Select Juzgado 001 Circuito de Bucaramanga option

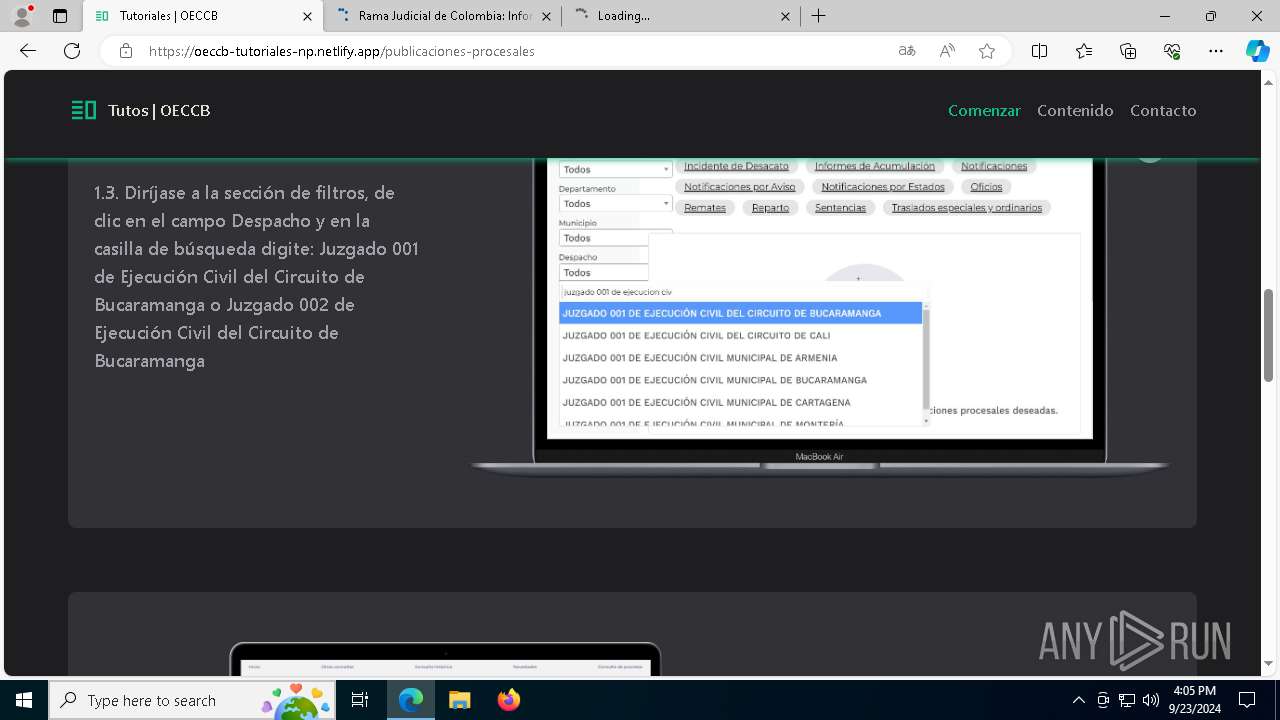[740, 313]
